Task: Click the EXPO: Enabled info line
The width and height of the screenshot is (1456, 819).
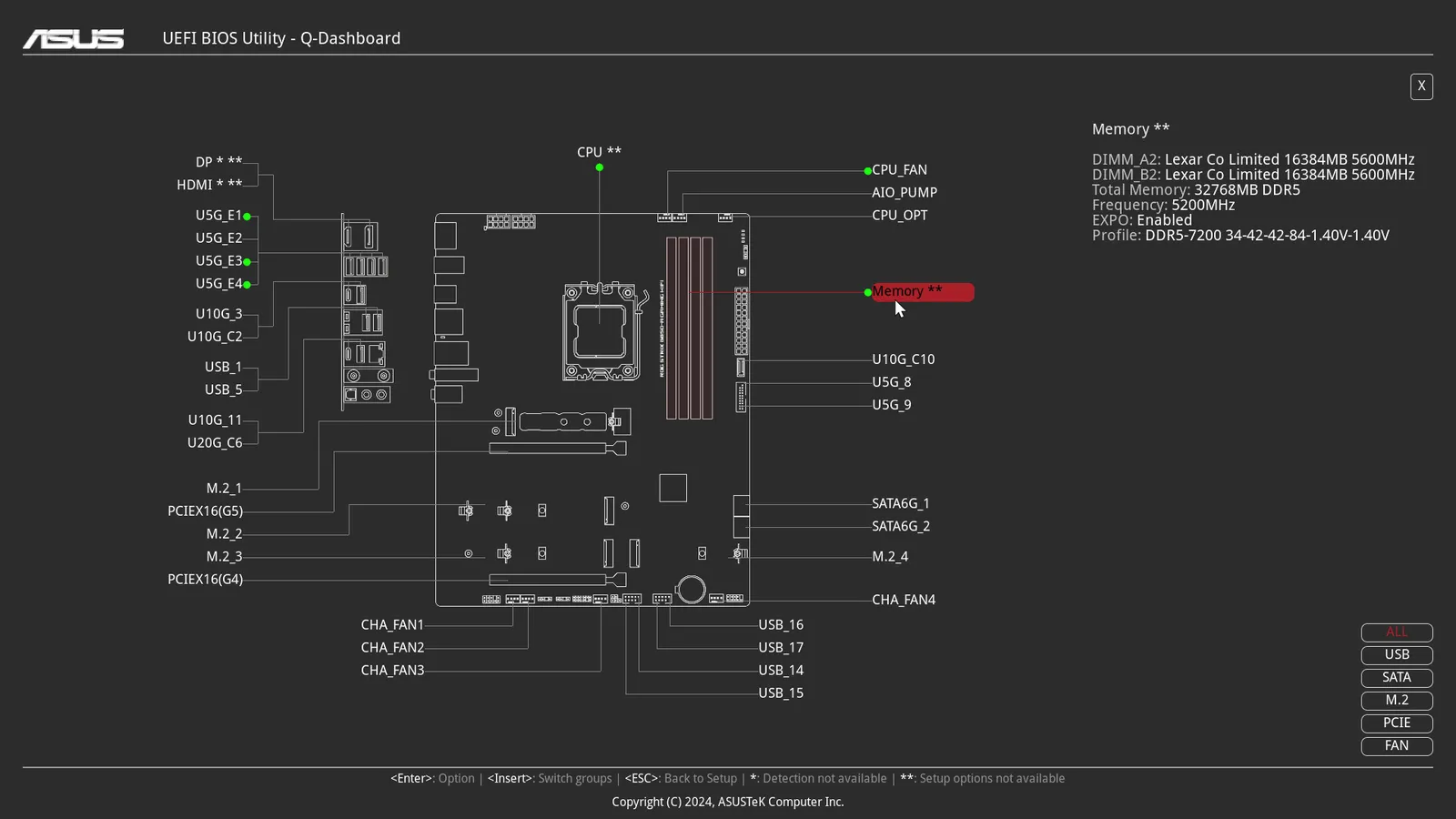Action: tap(1142, 220)
